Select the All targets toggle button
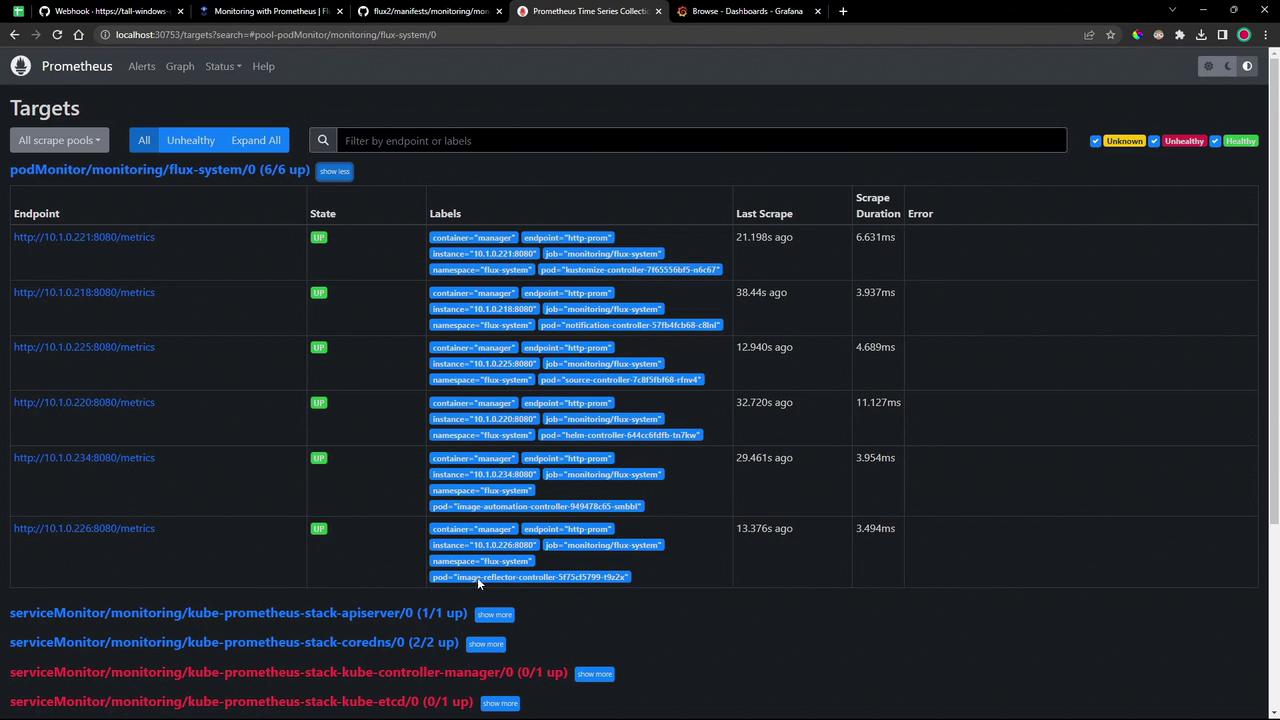This screenshot has width=1280, height=720. pos(144,141)
